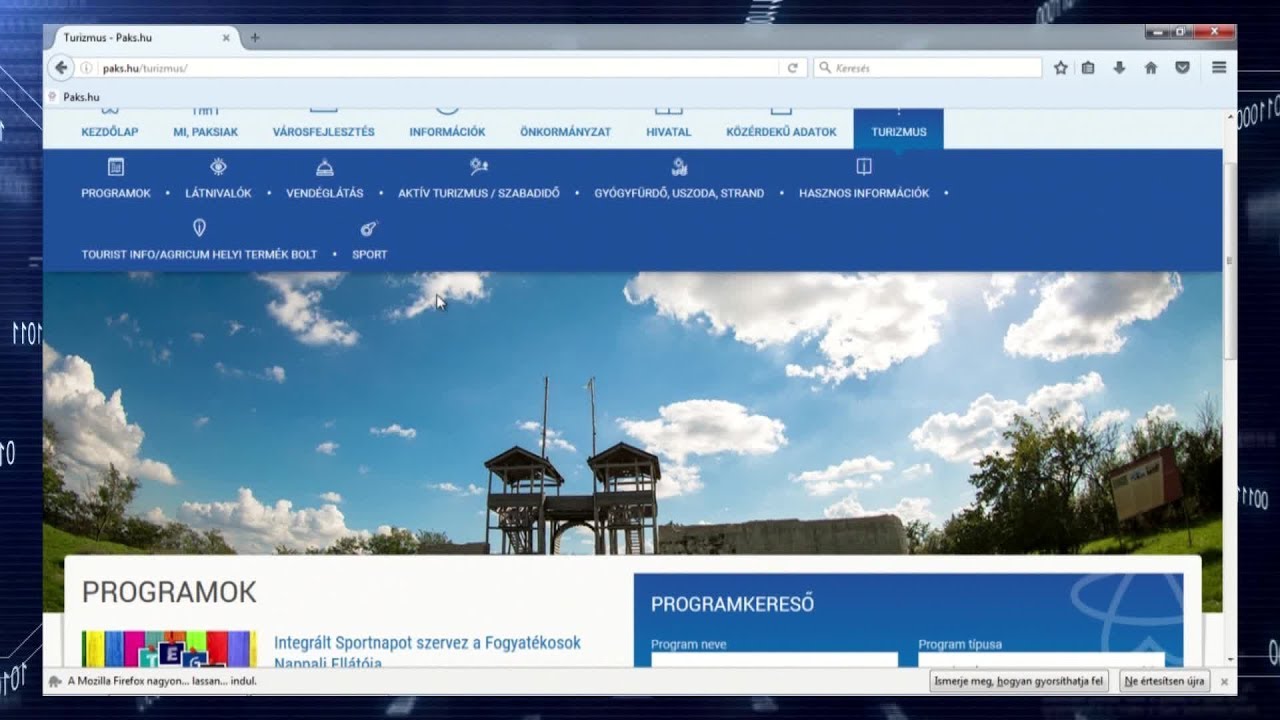Close the Turizmus - Paks.hu tab
The width and height of the screenshot is (1280, 720).
point(226,38)
